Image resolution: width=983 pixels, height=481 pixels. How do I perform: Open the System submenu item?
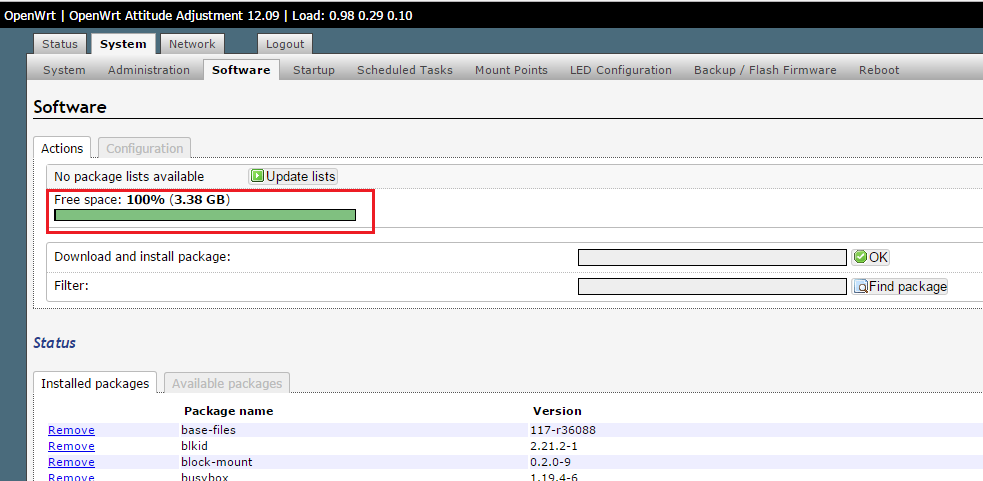coord(64,70)
